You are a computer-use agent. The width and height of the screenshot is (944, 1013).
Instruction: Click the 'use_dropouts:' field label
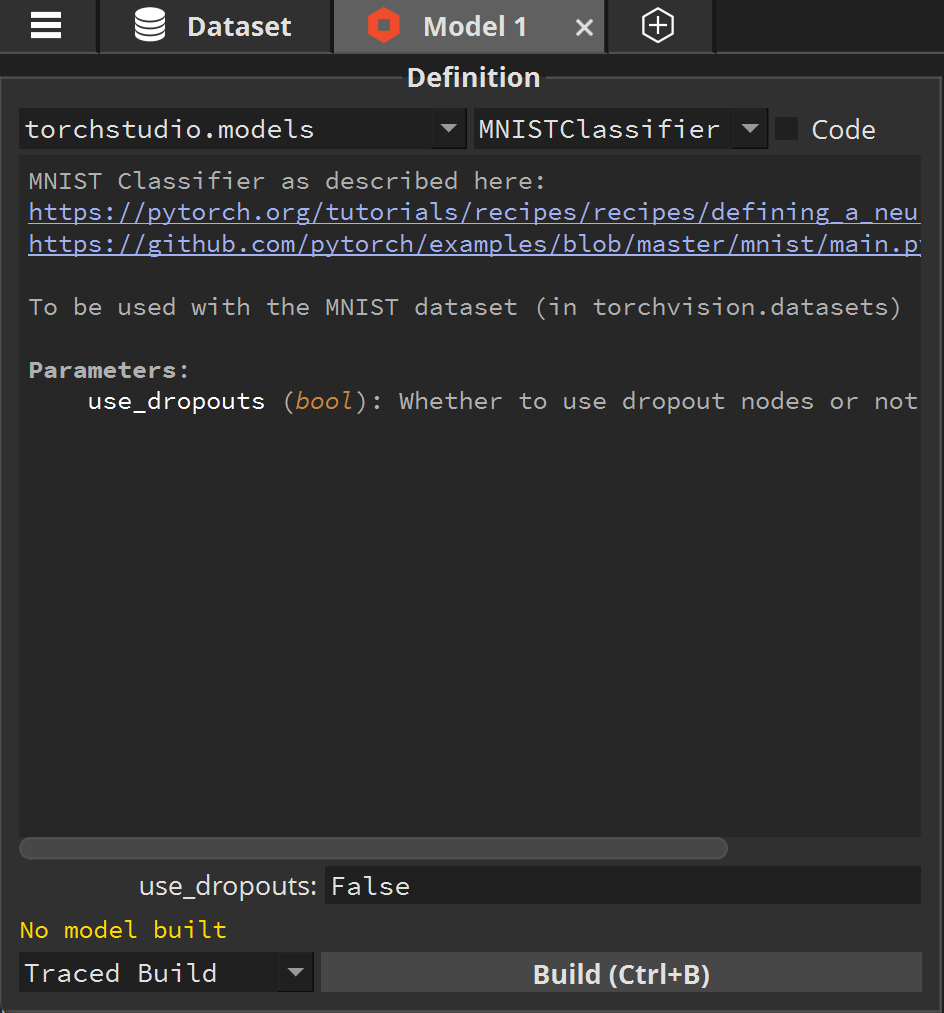point(228,886)
